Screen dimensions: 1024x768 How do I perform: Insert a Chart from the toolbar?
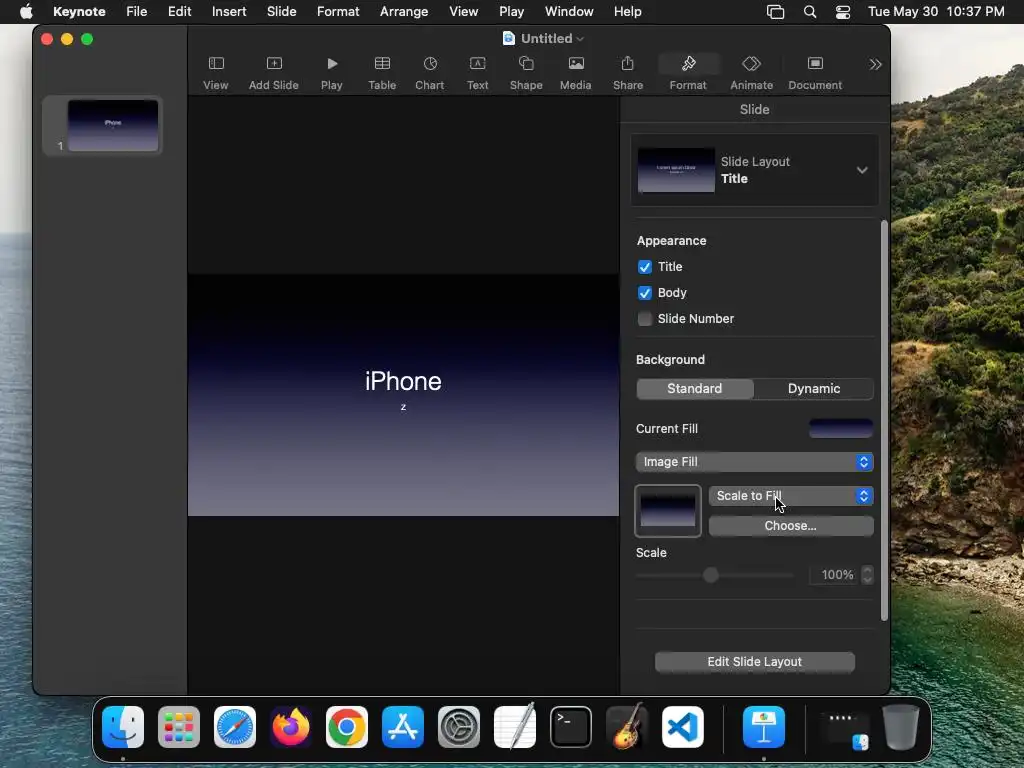coord(430,72)
